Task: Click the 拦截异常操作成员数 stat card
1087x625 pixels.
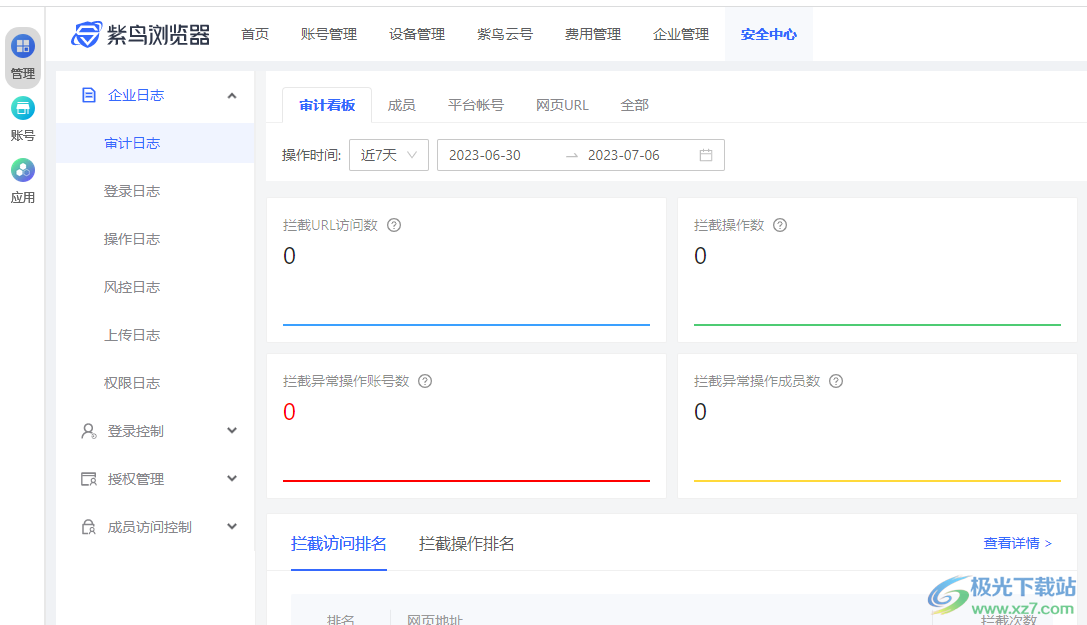Action: pos(877,425)
